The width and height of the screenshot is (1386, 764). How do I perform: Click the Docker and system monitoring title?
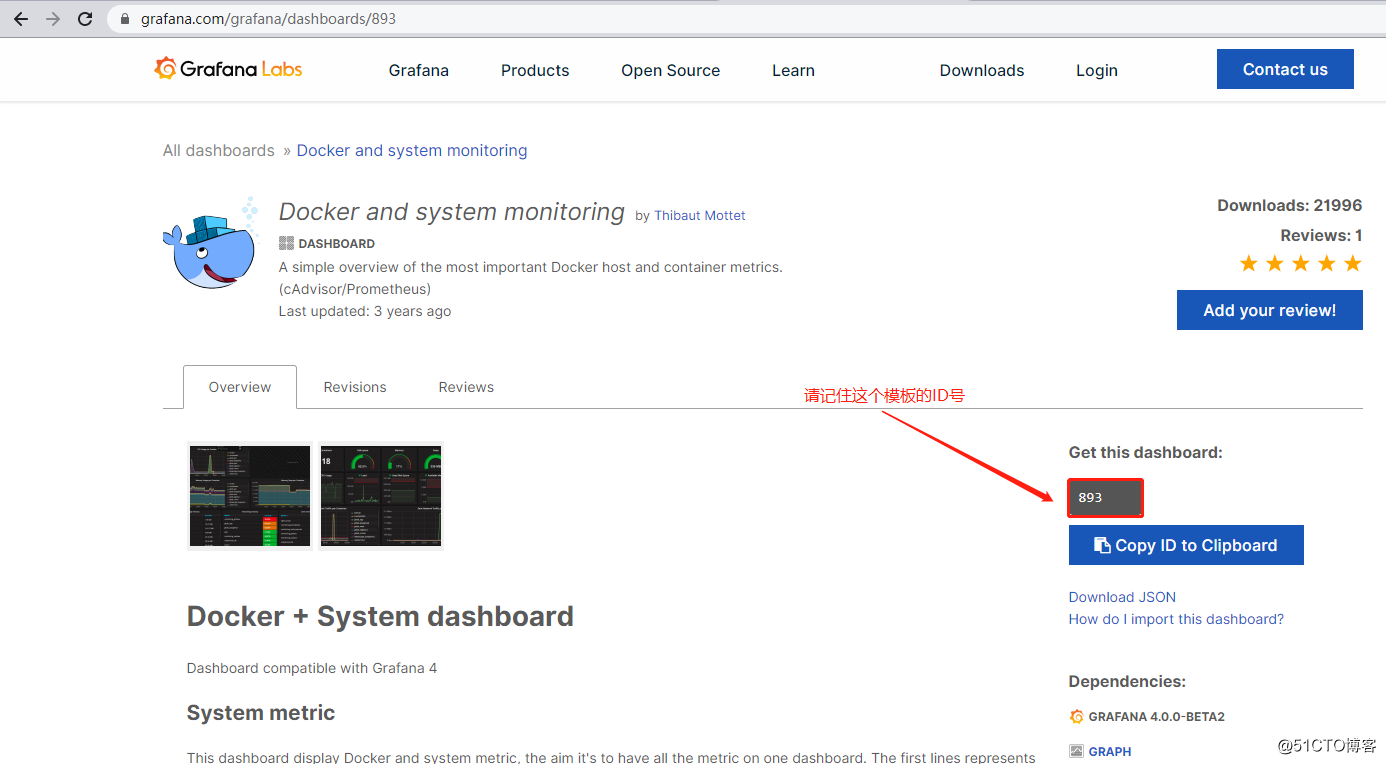coord(452,212)
